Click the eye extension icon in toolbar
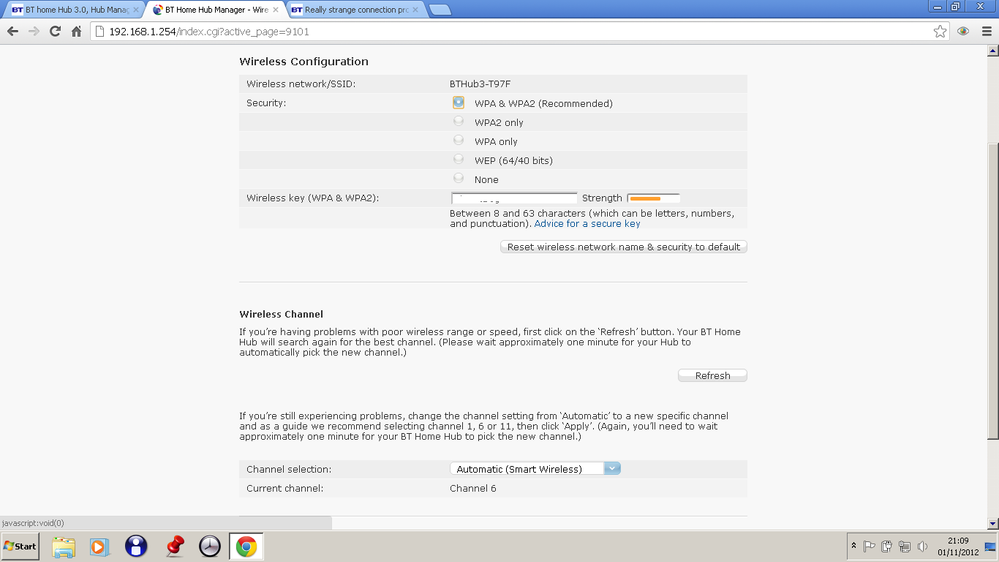Image resolution: width=999 pixels, height=562 pixels. (x=963, y=31)
